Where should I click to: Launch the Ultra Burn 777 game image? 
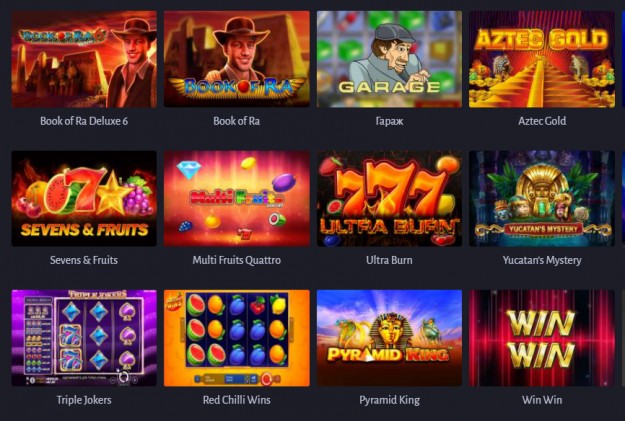point(389,199)
